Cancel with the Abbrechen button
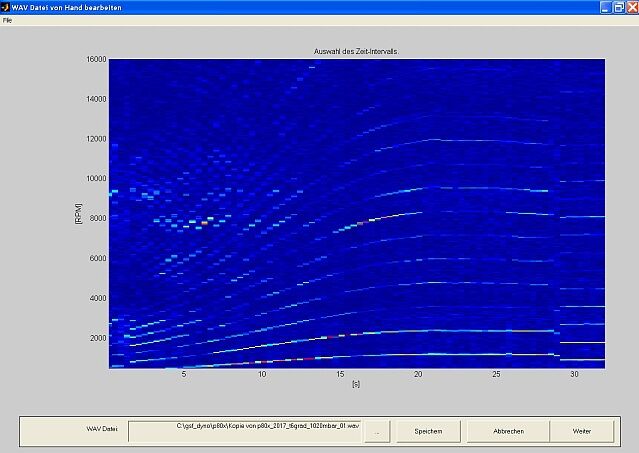The height and width of the screenshot is (453, 639). click(509, 430)
